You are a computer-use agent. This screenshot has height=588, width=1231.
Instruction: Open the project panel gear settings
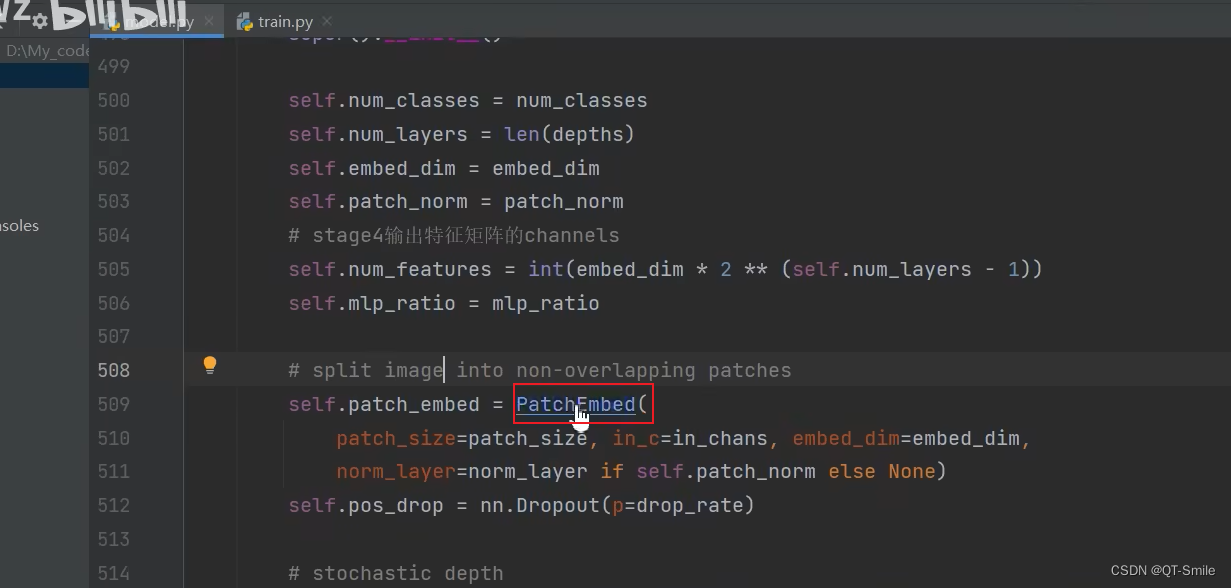(40, 21)
